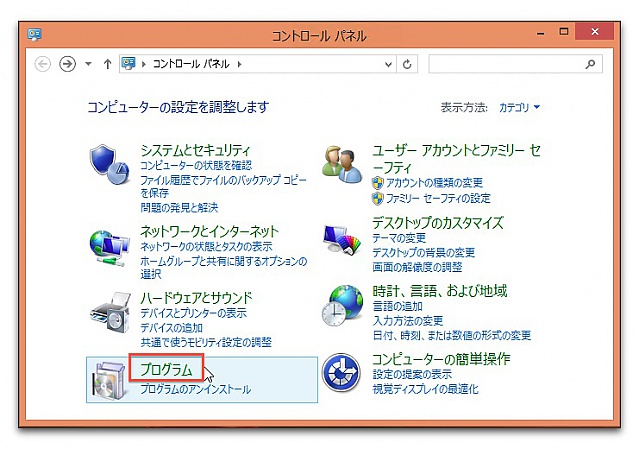Open 日付、時刻、または数値の形式の変更 link
The width and height of the screenshot is (639, 449).
[452, 335]
